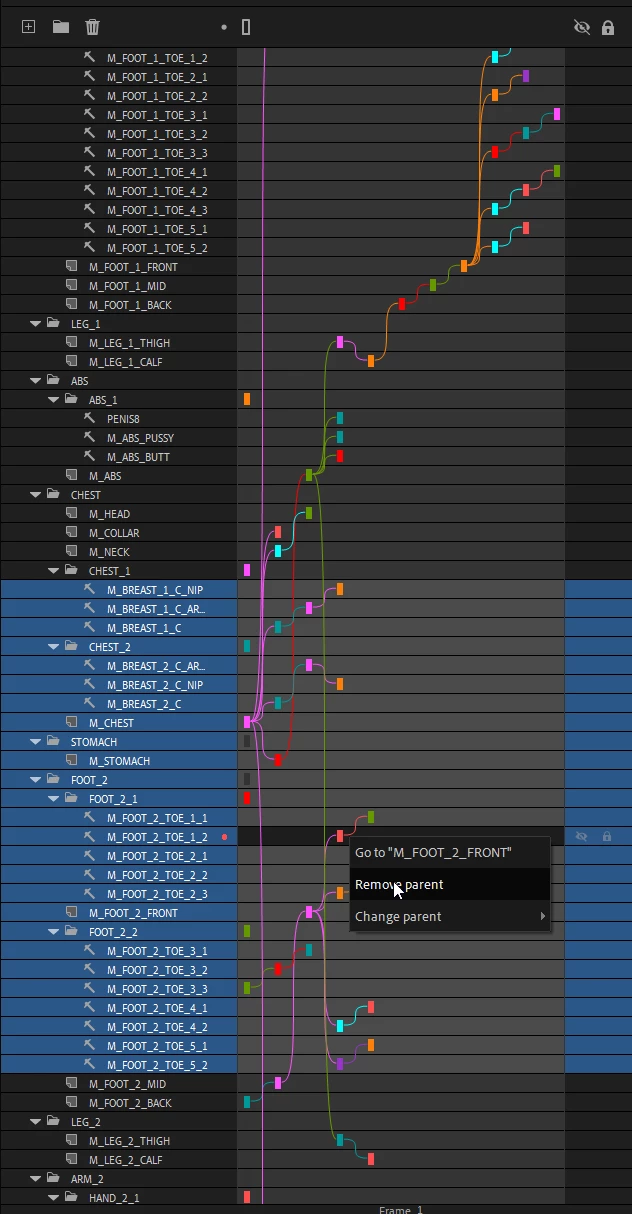Click the magenta color swatch on CHEST_1 row
This screenshot has width=632, height=1214.
tap(247, 571)
